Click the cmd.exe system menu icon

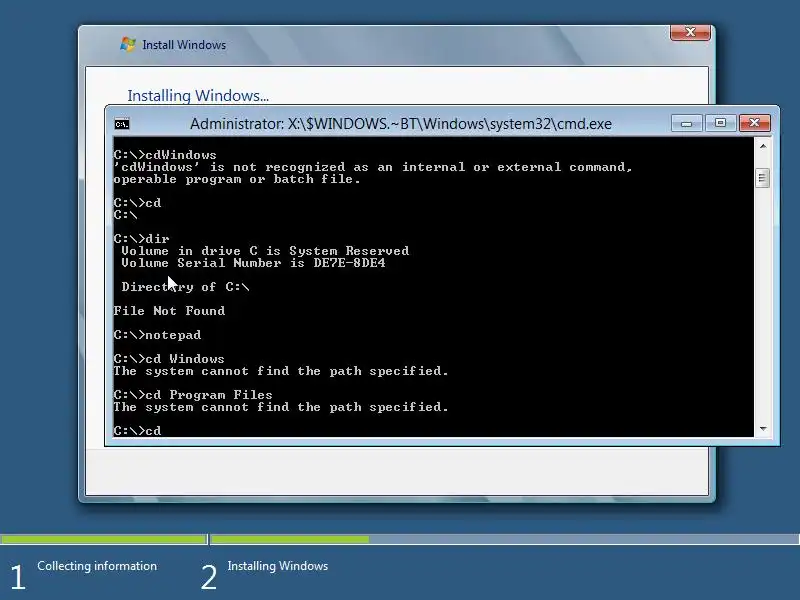[x=122, y=124]
